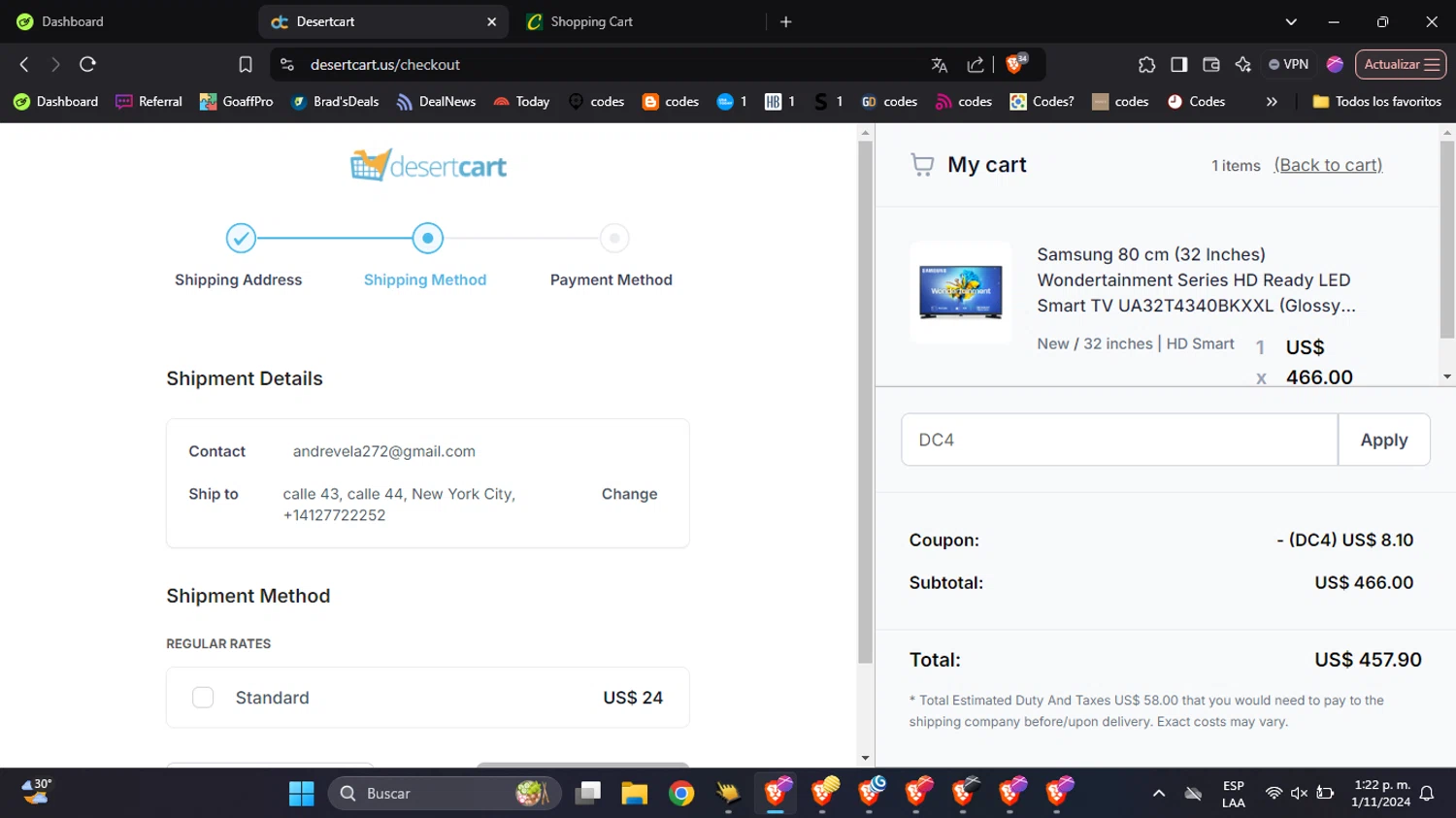This screenshot has height=818, width=1456.
Task: Open a new browser tab
Action: pos(786,21)
